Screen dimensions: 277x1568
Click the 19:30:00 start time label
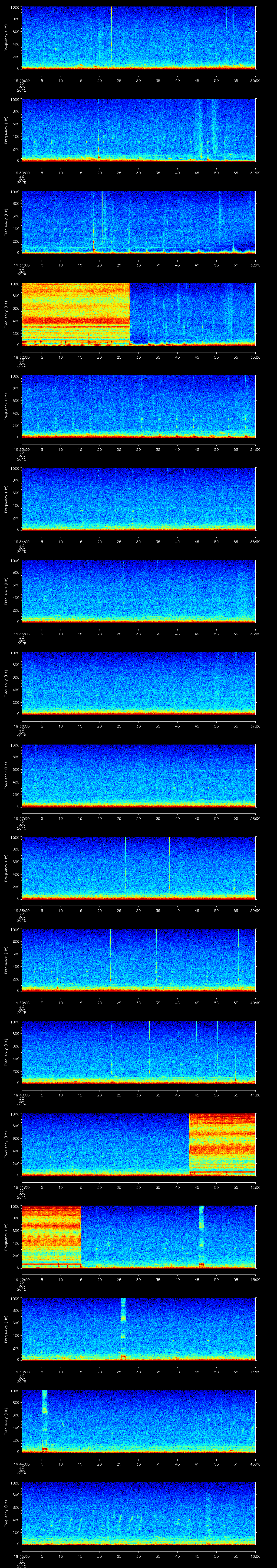pyautogui.click(x=21, y=173)
